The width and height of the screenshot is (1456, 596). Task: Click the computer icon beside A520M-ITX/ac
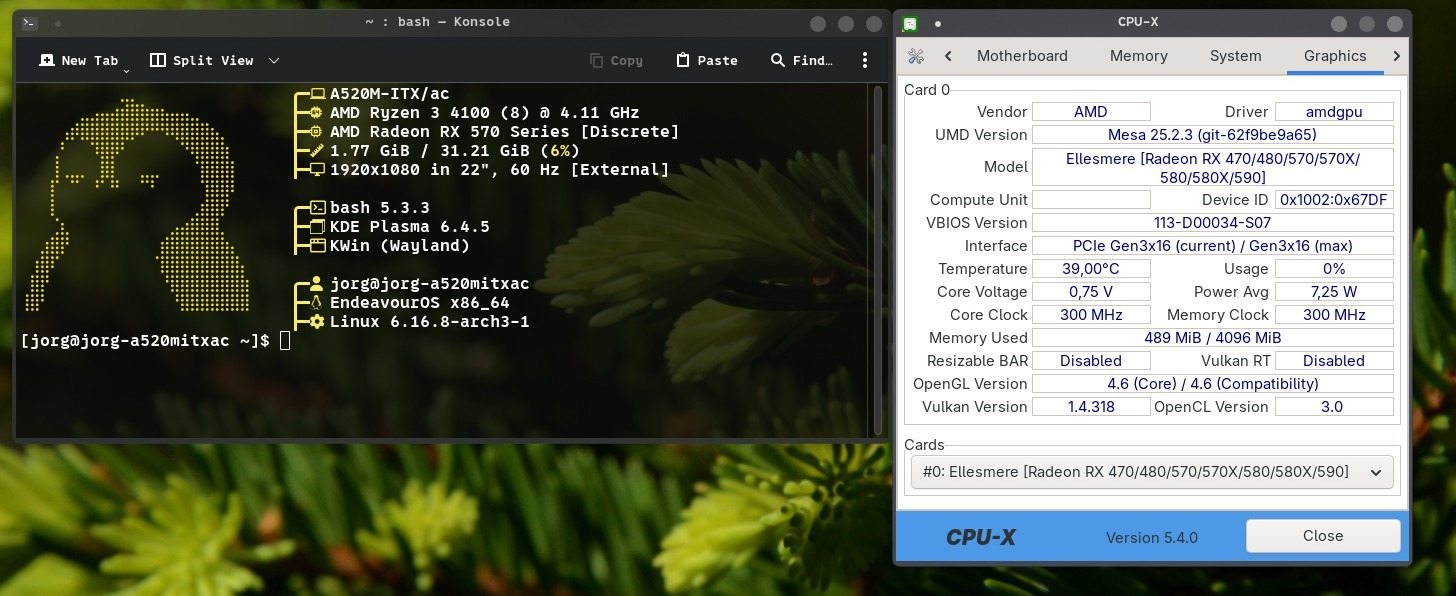coord(317,94)
